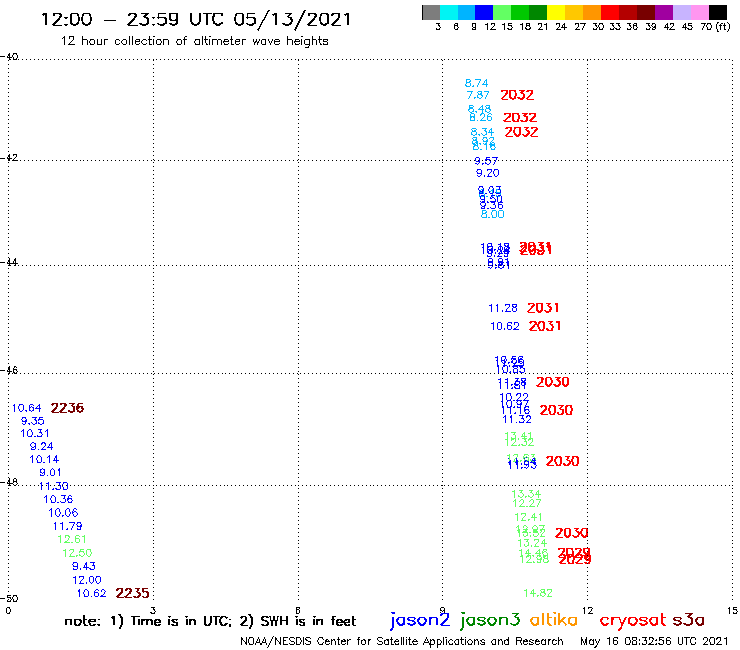The height and width of the screenshot is (650, 740).
Task: Click the 2032 time label beside 7.87
Action: pyautogui.click(x=517, y=95)
